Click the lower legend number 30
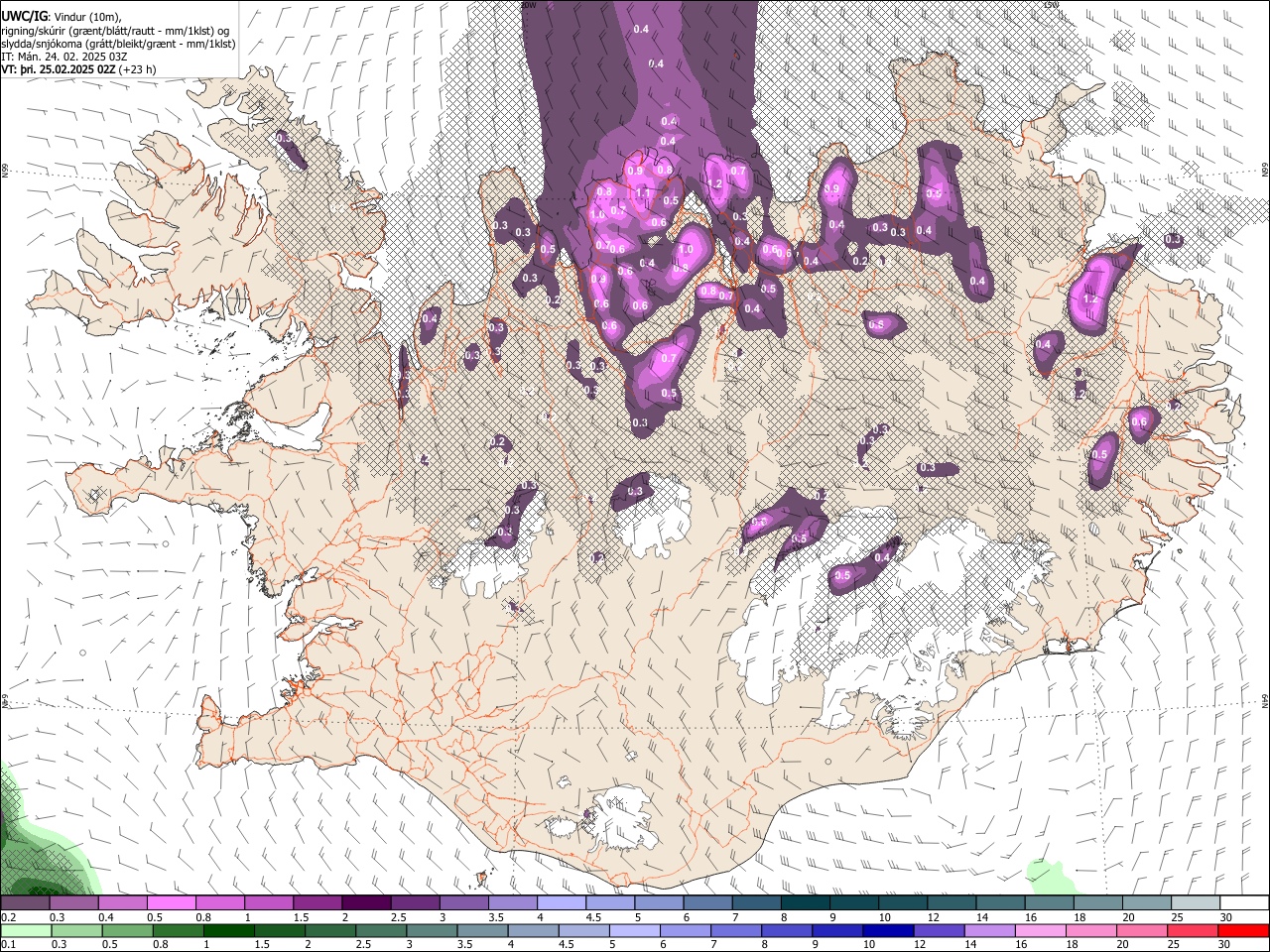 (1225, 944)
